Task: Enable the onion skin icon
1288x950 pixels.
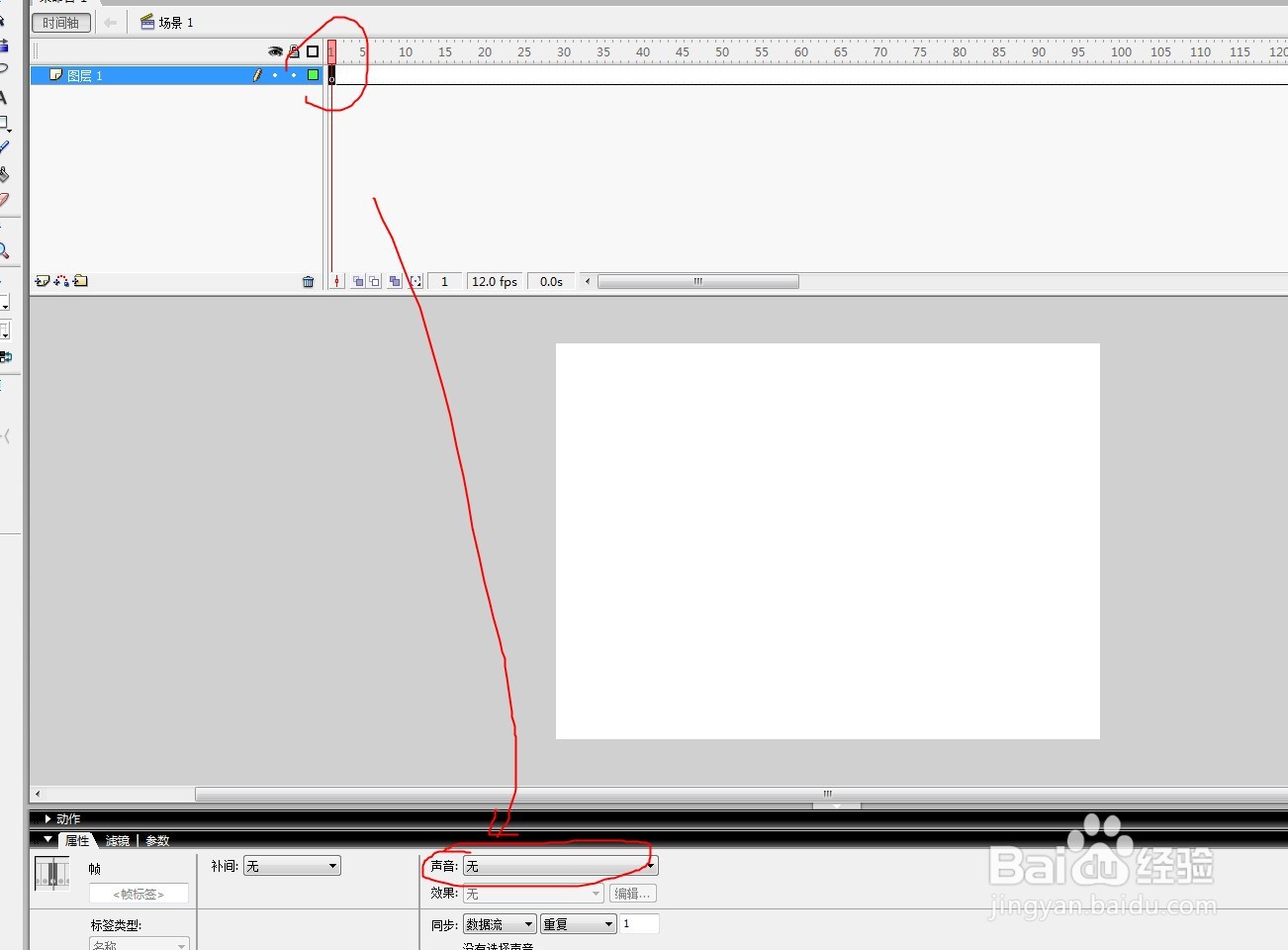Action: (x=358, y=282)
